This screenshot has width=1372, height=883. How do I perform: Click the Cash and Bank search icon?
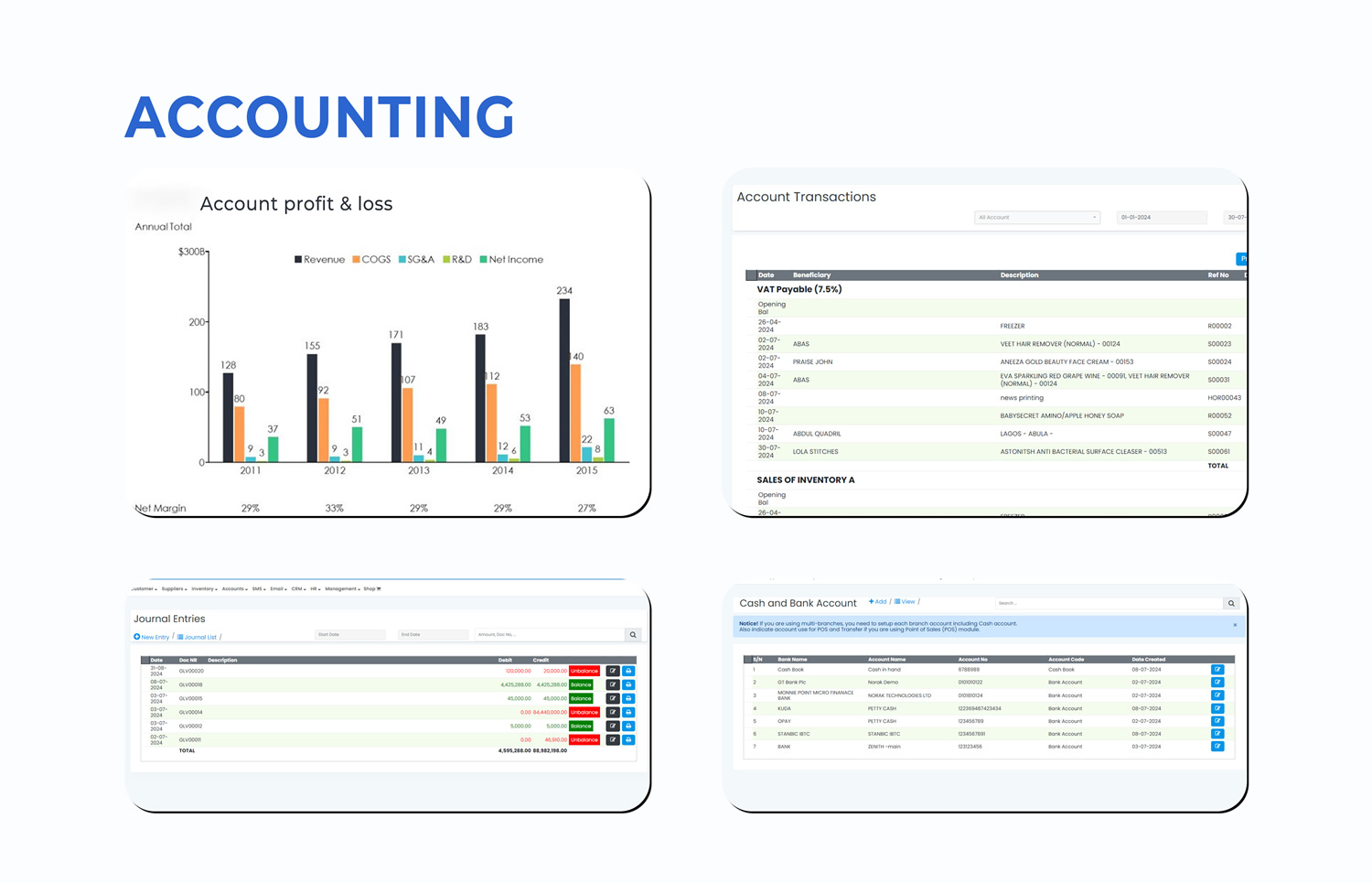[x=1231, y=604]
